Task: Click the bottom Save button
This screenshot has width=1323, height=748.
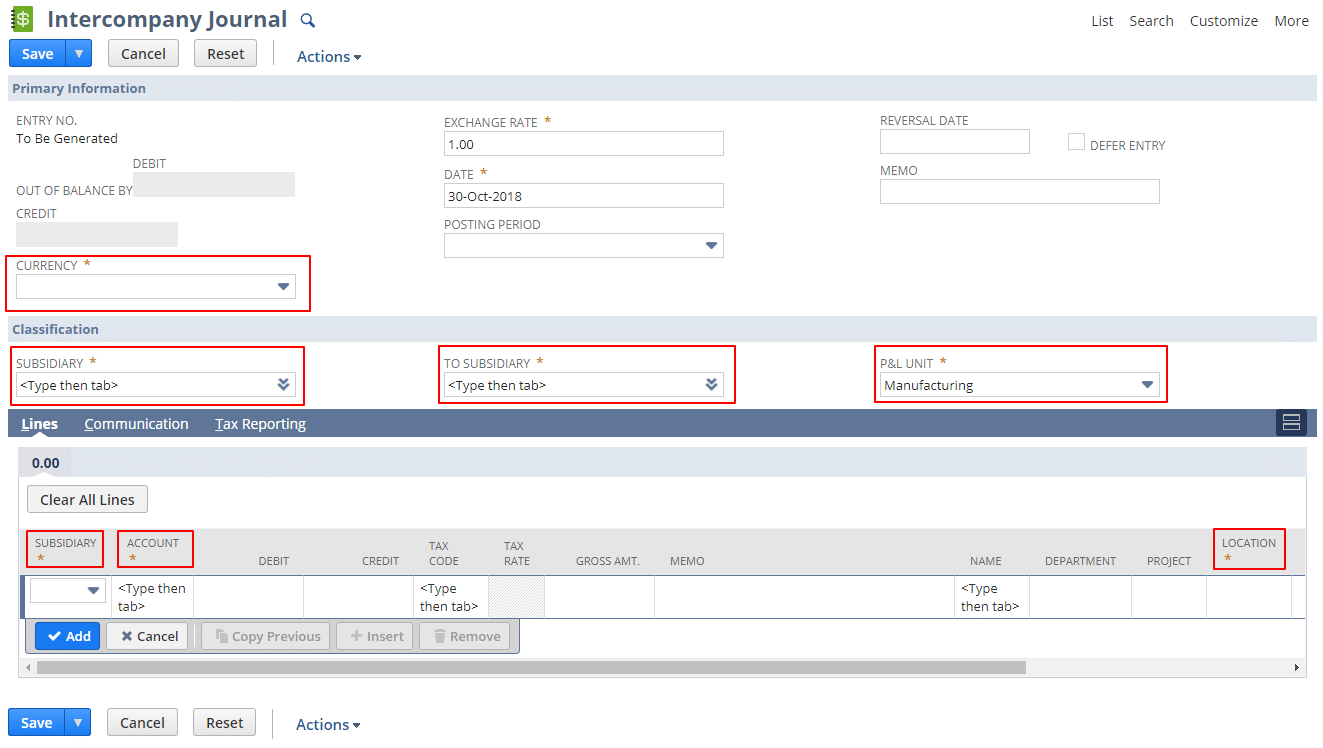Action: [37, 722]
